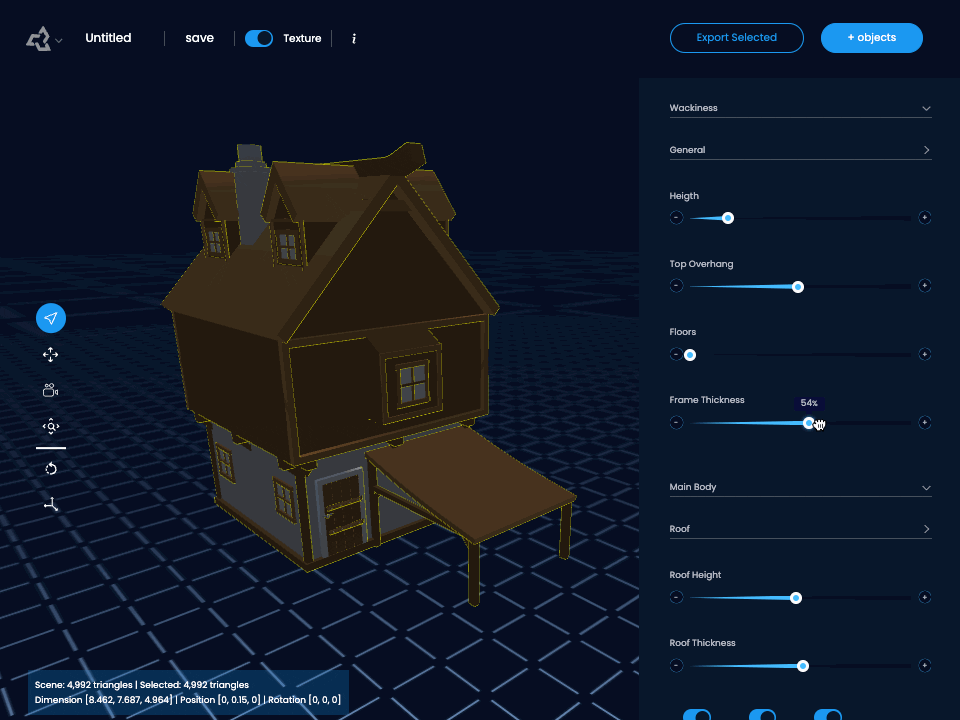The width and height of the screenshot is (960, 720).
Task: Increase Roof Thickness with plus button
Action: coord(924,666)
